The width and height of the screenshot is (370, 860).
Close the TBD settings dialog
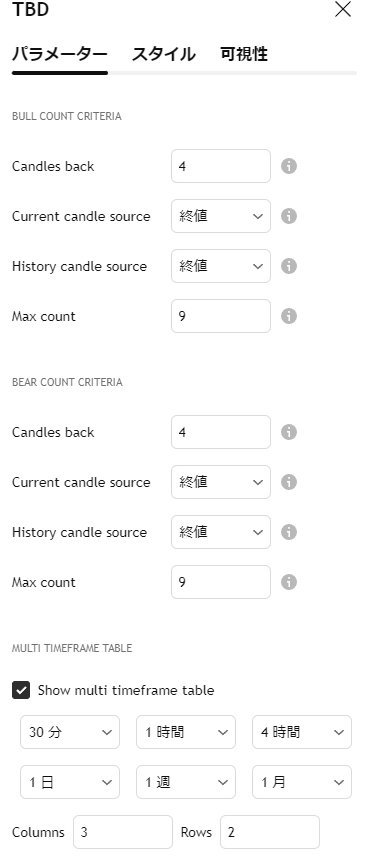tap(343, 9)
